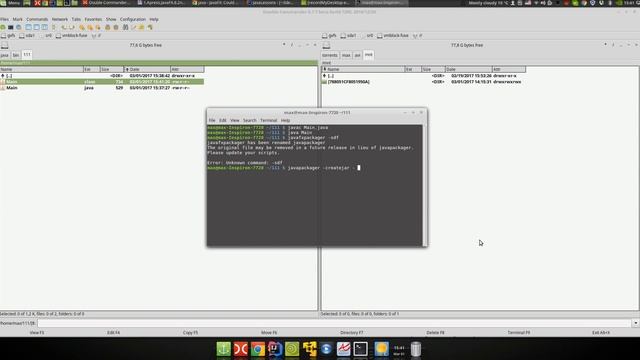Click the View F3 button
Image resolution: width=640 pixels, height=360 pixels.
tap(37, 333)
